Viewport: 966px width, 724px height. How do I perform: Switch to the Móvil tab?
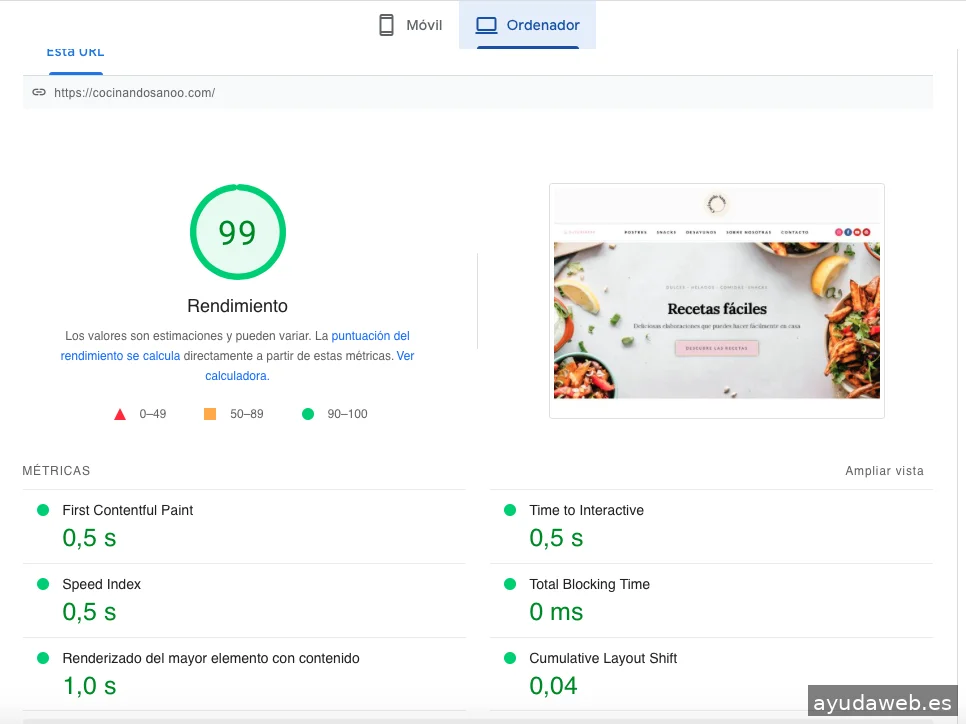coord(410,25)
